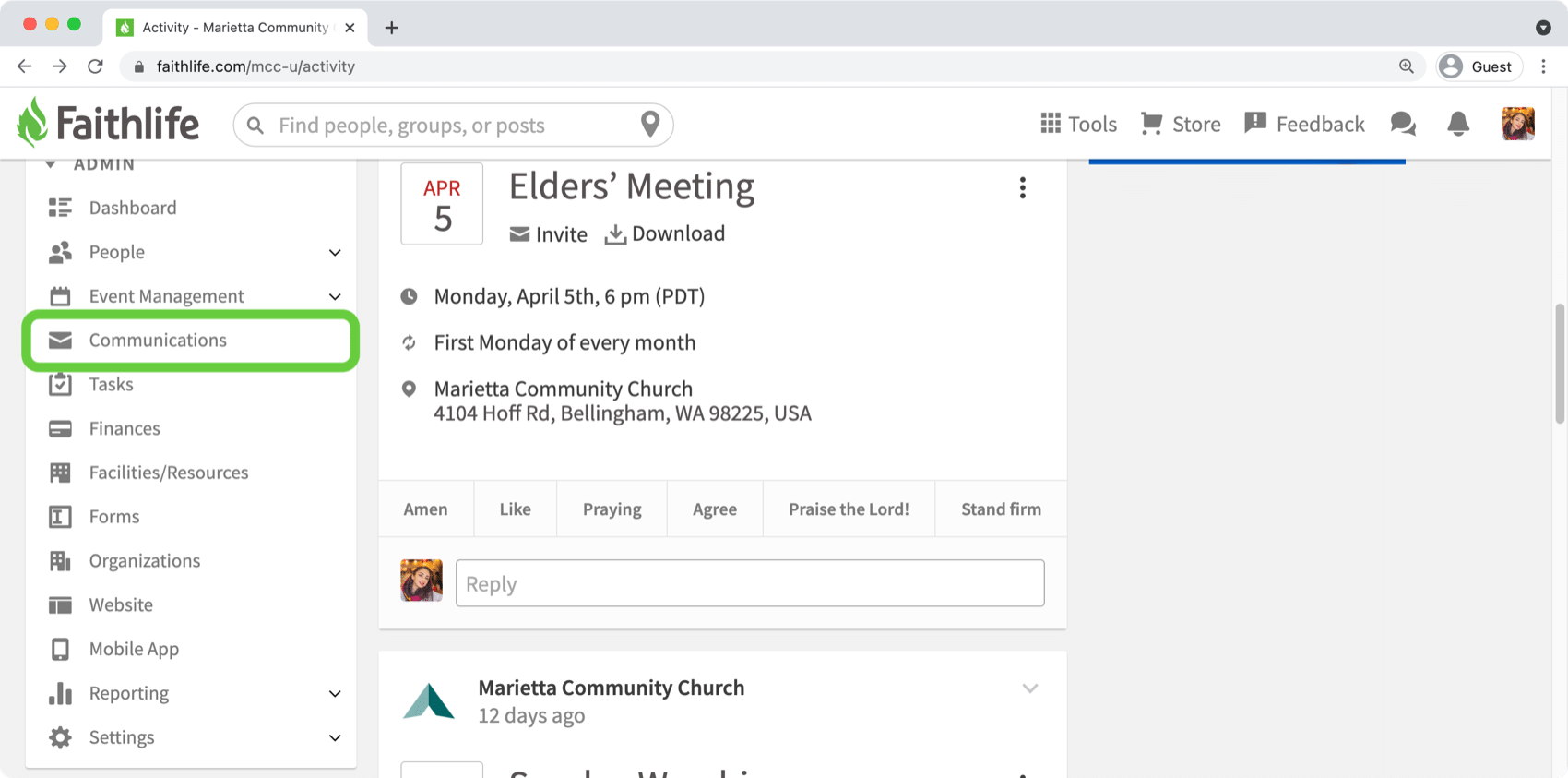Image resolution: width=1568 pixels, height=778 pixels.
Task: Open Tasks in admin sidebar
Action: [x=111, y=385]
